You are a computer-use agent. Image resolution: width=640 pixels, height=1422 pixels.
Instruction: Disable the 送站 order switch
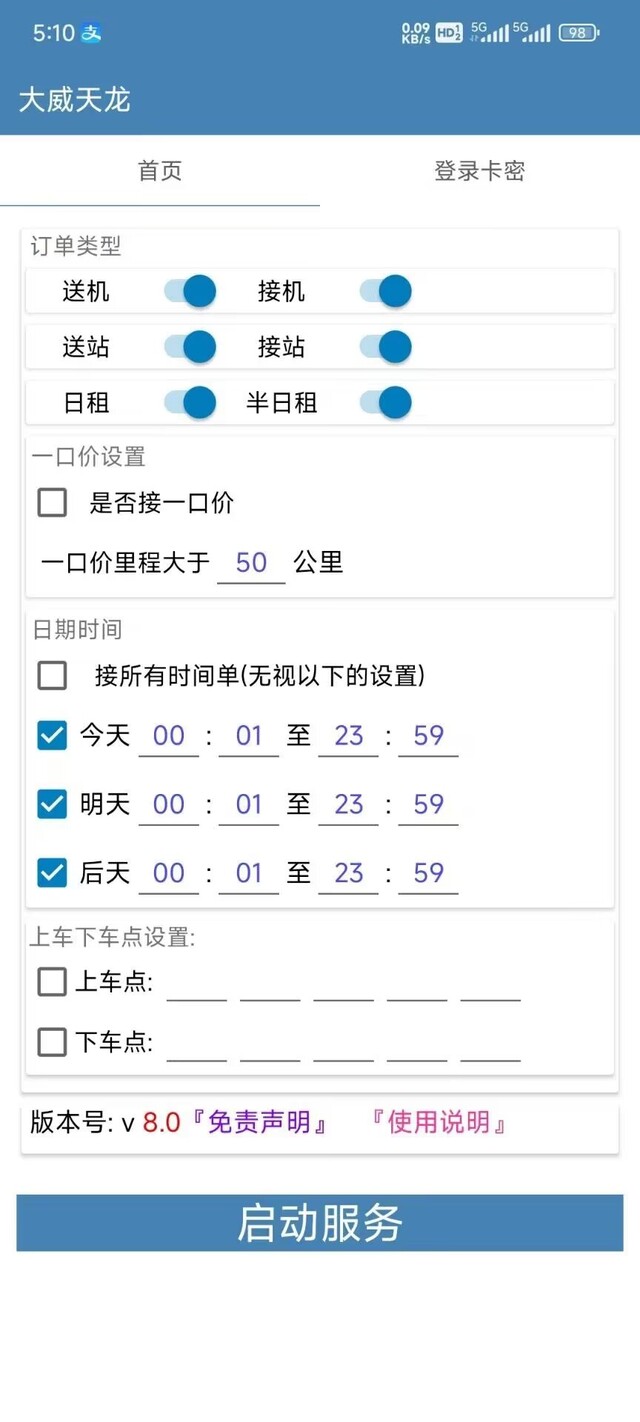pyautogui.click(x=190, y=347)
